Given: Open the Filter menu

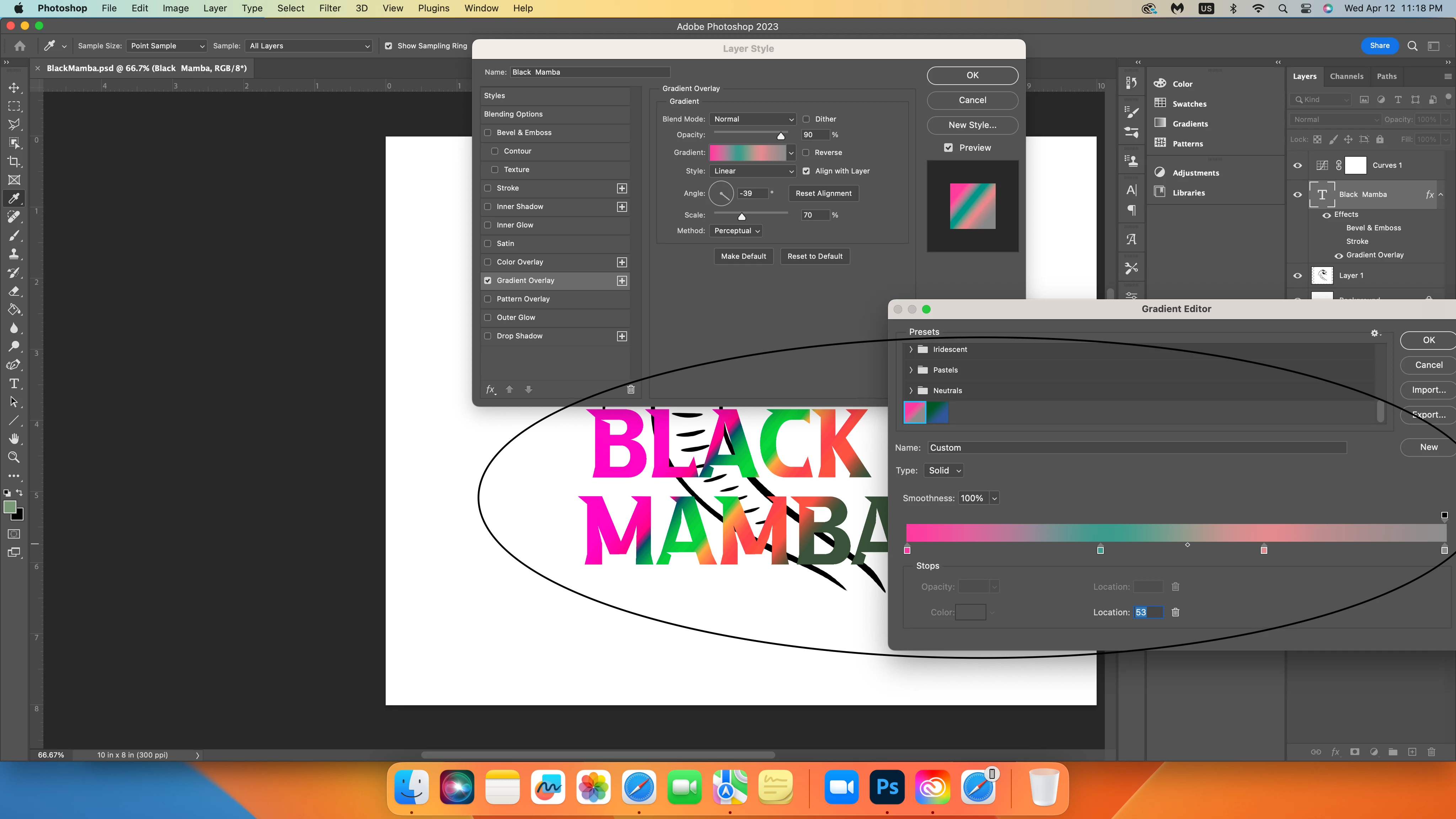Looking at the screenshot, I should coord(330,9).
